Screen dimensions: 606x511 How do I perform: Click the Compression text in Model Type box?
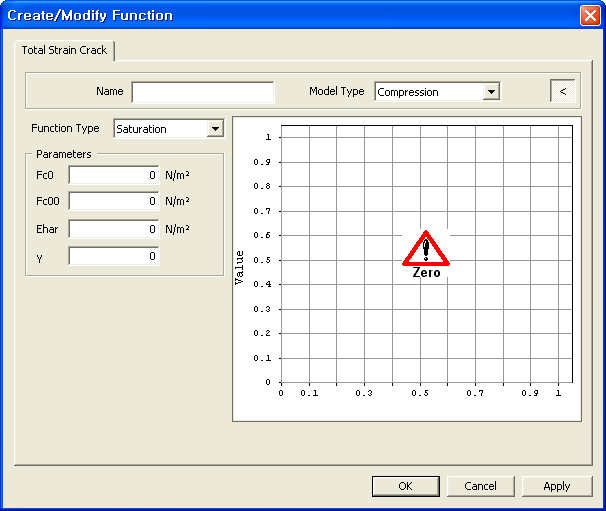click(428, 92)
